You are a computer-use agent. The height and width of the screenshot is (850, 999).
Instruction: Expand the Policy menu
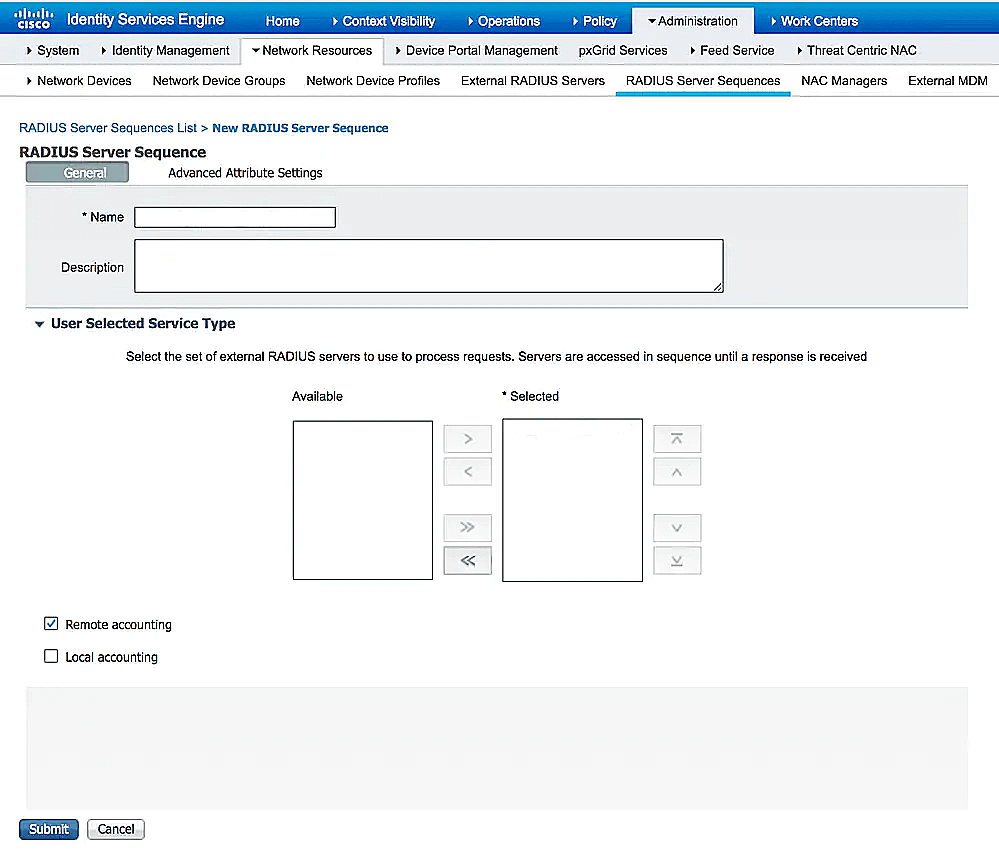click(x=594, y=21)
